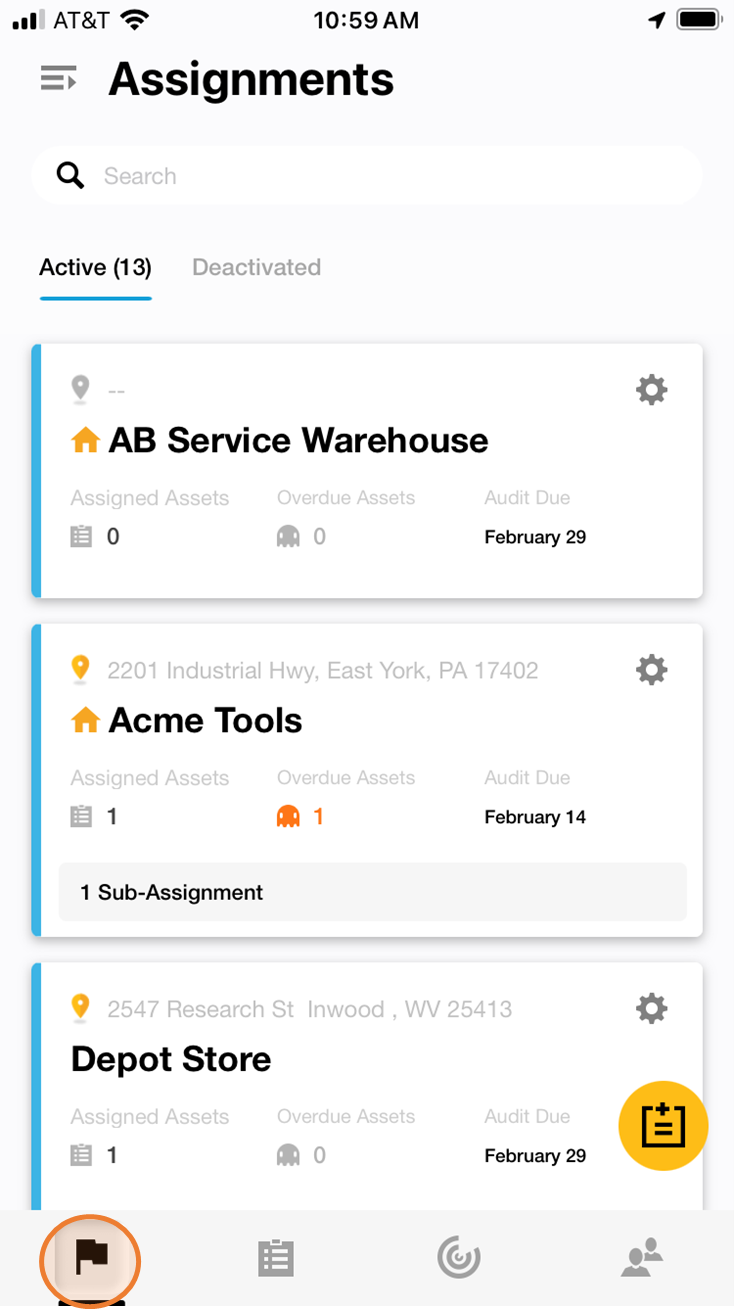This screenshot has width=734, height=1309.
Task: Tap the battery indicator in the status bar
Action: click(x=697, y=18)
